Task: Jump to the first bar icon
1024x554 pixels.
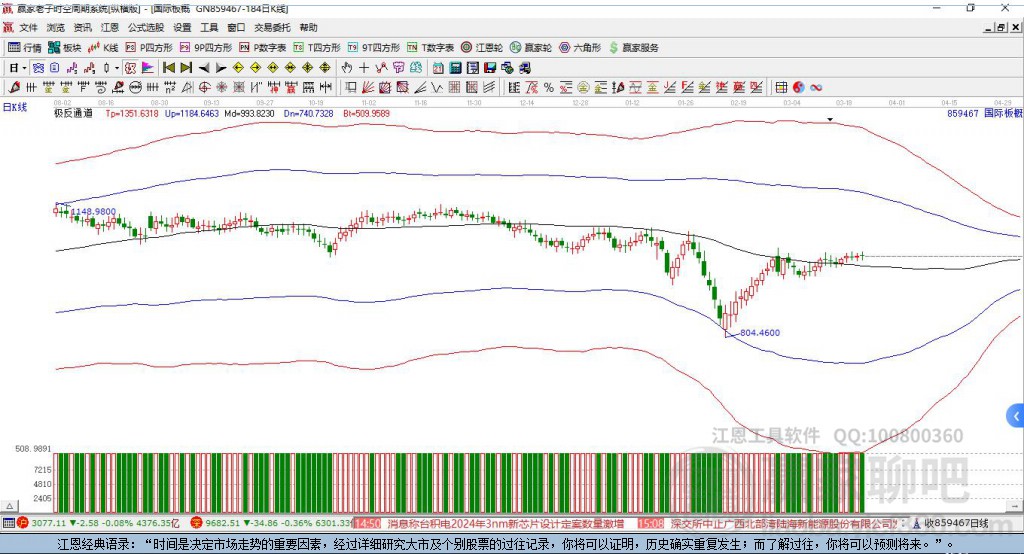Action: point(168,68)
